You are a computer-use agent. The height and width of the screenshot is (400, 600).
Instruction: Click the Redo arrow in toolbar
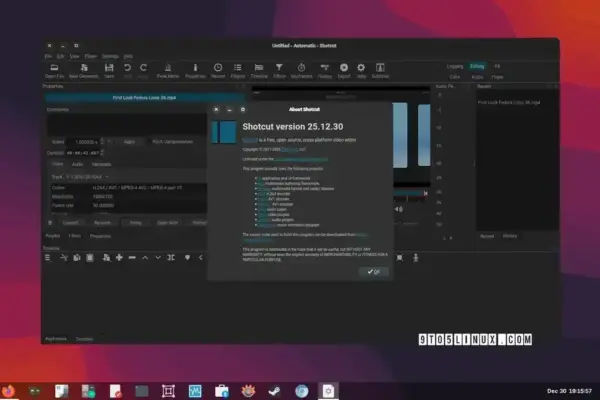[x=143, y=68]
